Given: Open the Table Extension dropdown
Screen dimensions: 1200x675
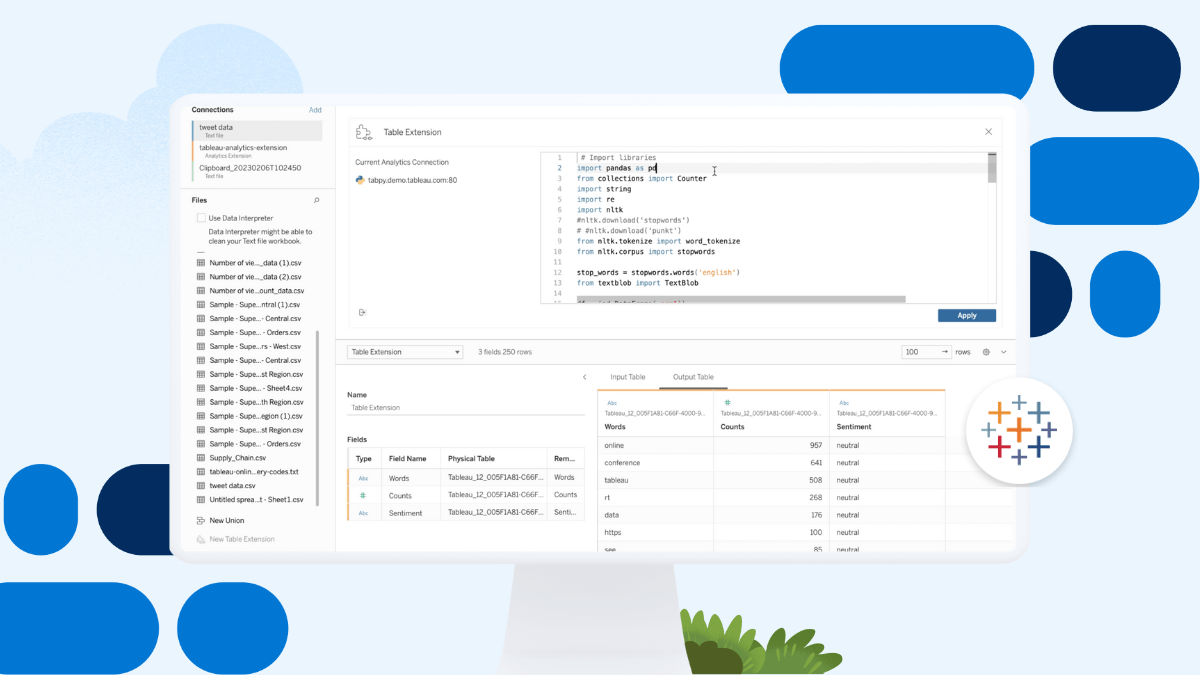Looking at the screenshot, I should click(405, 352).
